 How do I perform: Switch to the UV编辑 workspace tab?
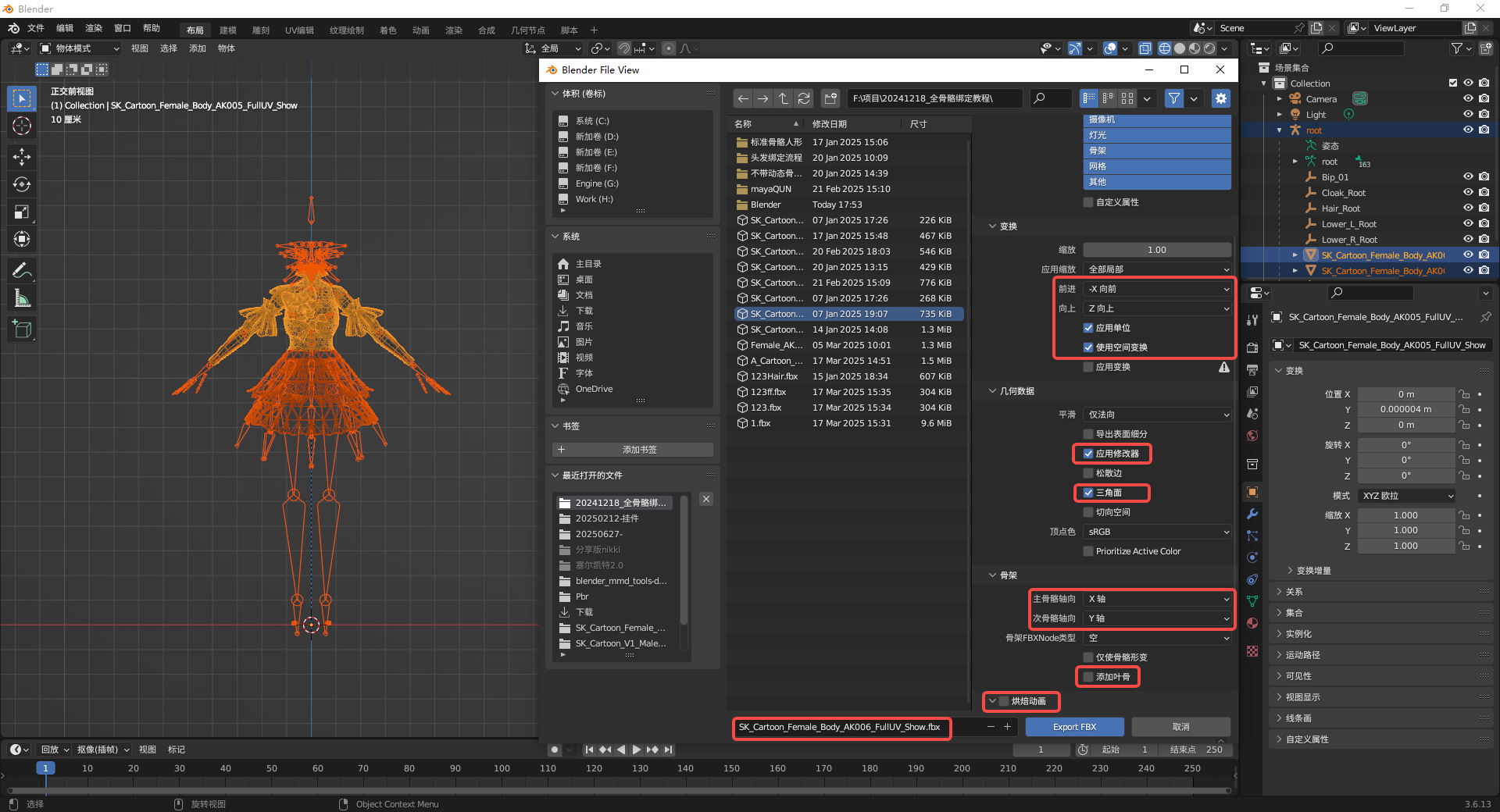(x=299, y=30)
